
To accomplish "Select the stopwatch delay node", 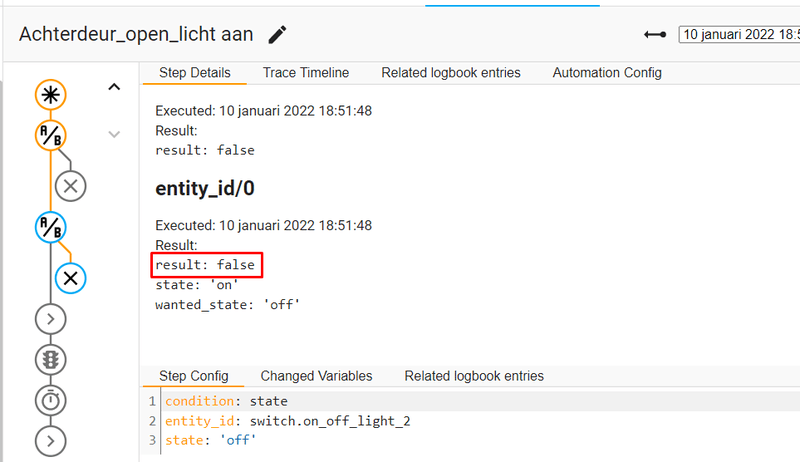I will point(51,401).
